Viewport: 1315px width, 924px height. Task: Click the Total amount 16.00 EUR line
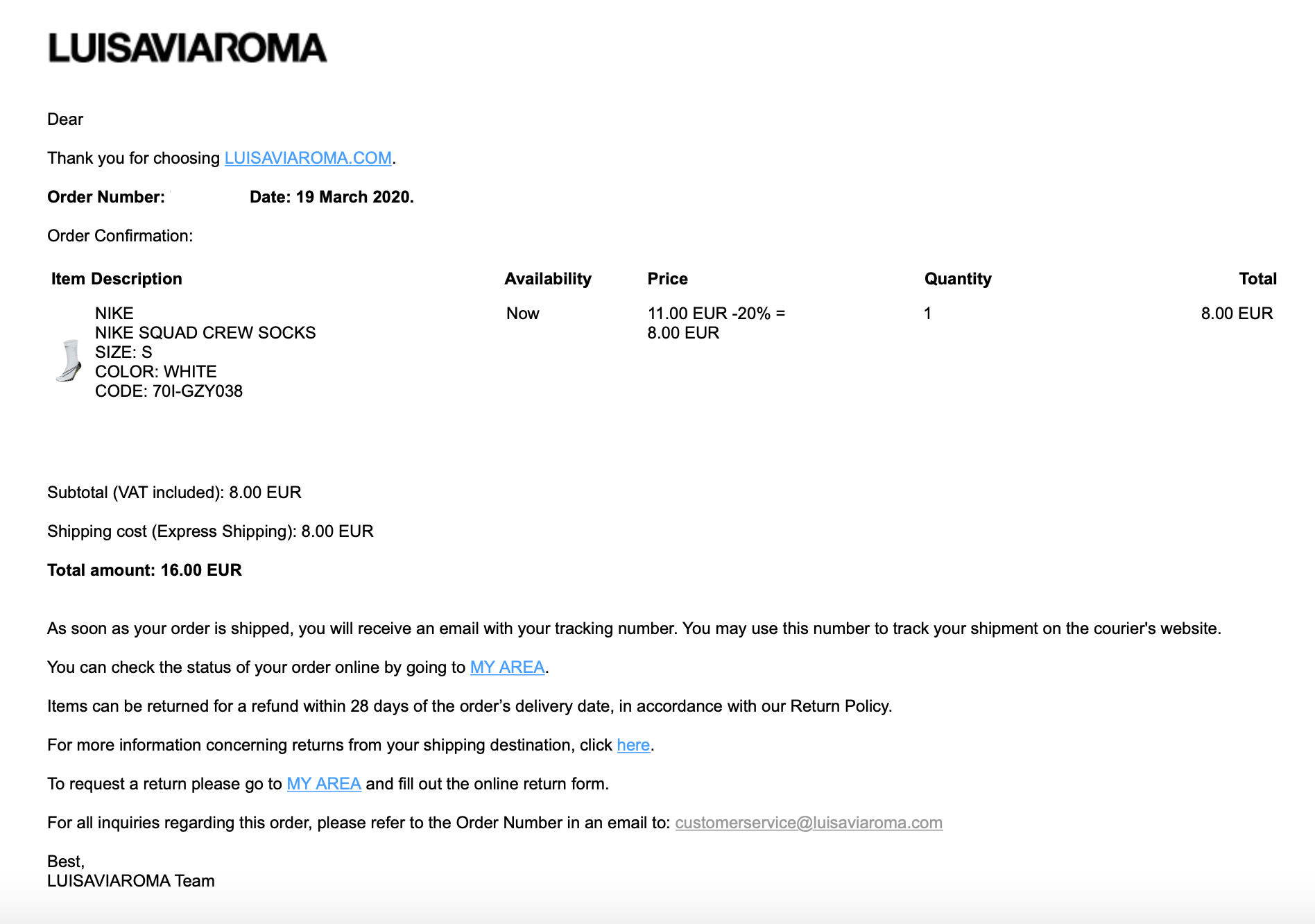tap(144, 570)
